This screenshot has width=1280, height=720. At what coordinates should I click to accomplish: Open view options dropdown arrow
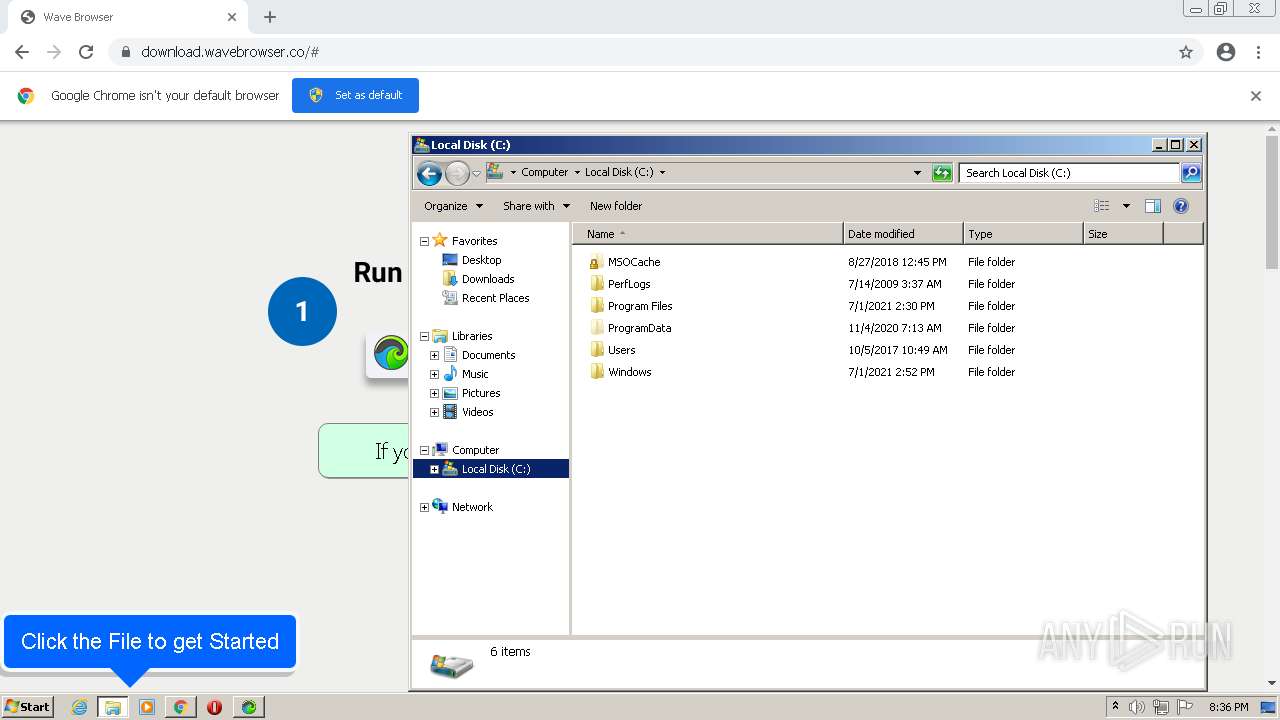[1126, 206]
